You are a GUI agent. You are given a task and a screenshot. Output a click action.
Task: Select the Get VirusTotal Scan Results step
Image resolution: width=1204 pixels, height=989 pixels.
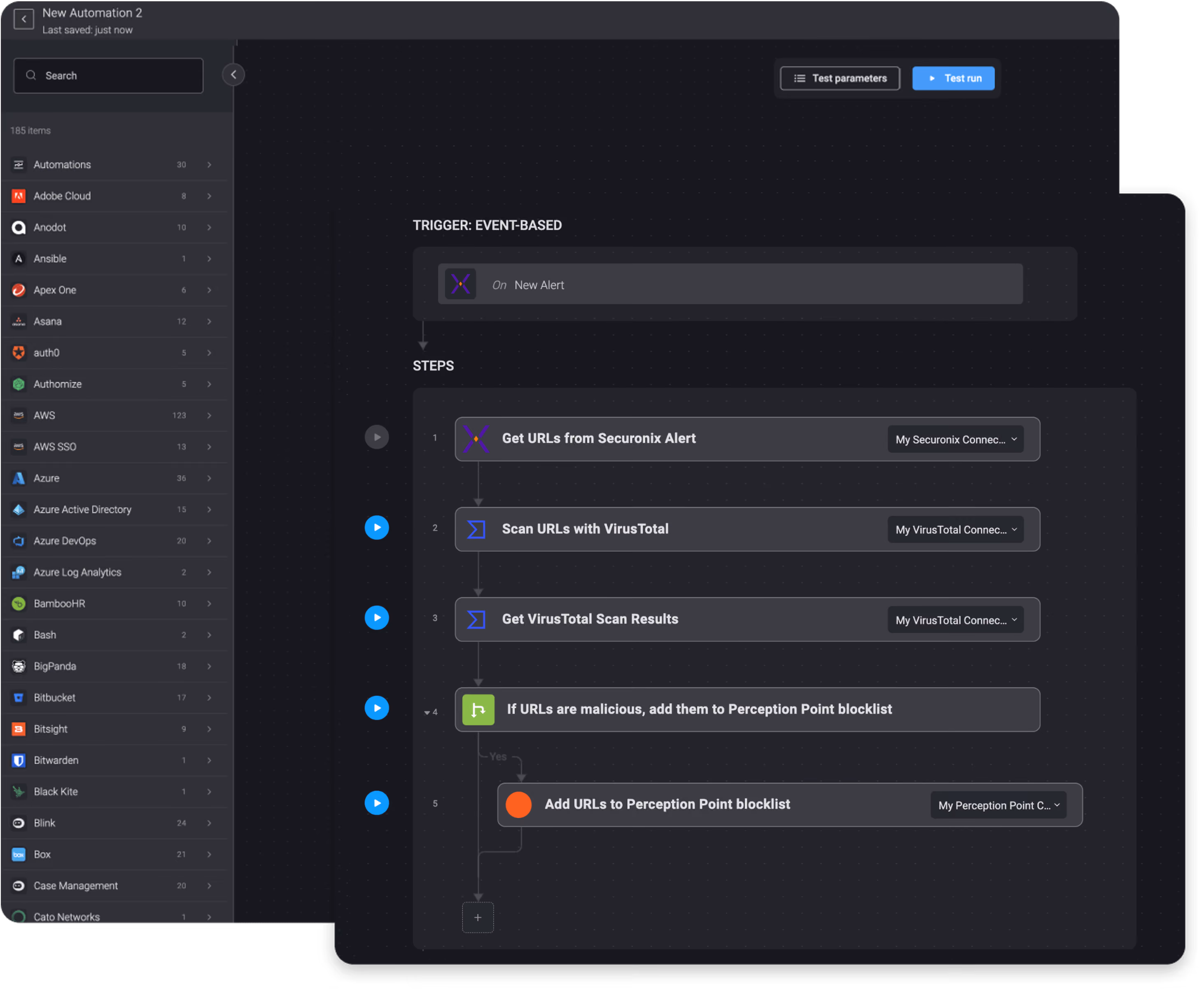(748, 620)
